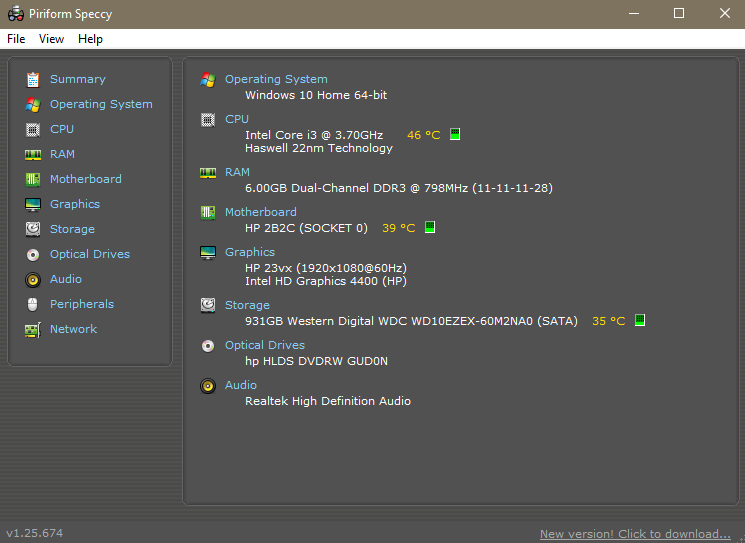Click the new version download link

click(634, 533)
